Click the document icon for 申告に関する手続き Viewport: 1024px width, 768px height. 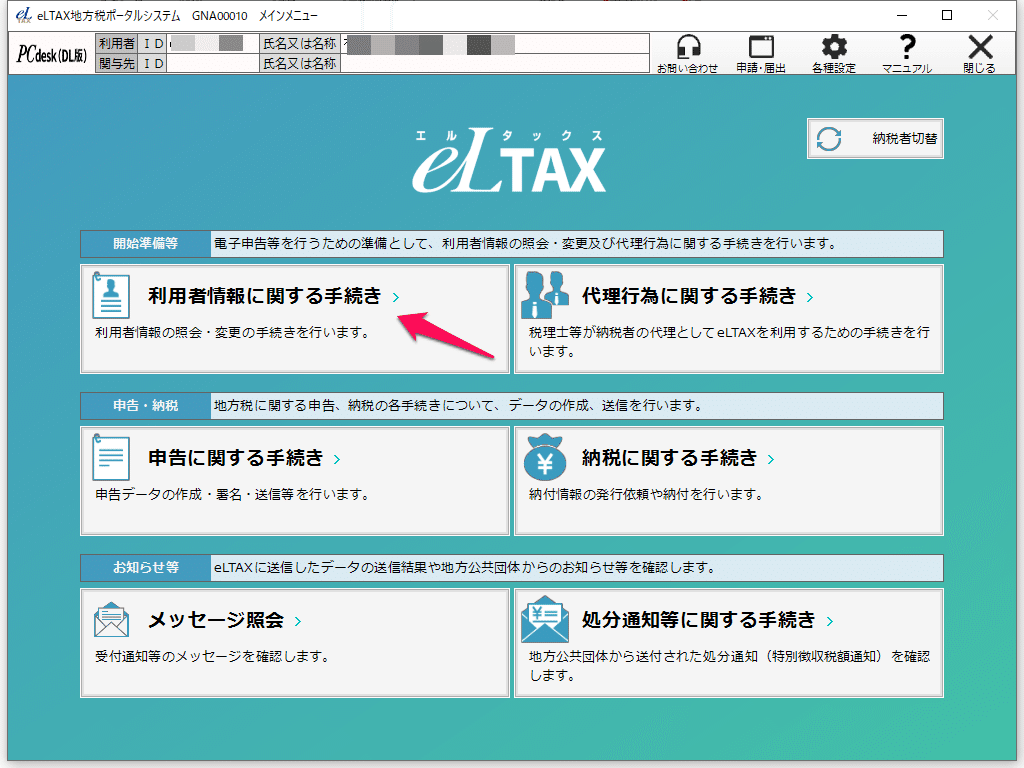110,457
